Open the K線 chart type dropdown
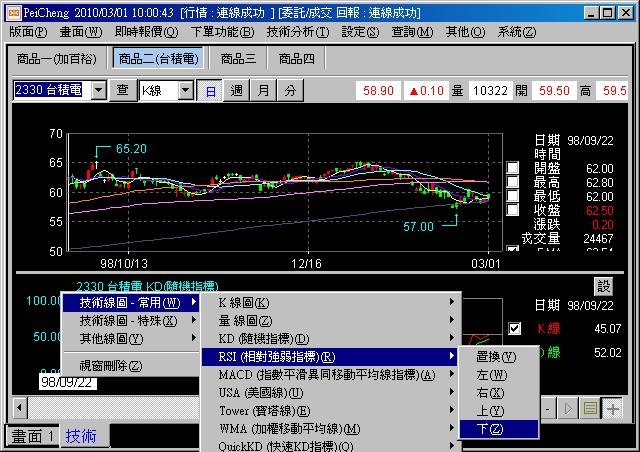This screenshot has height=452, width=640. click(x=185, y=90)
